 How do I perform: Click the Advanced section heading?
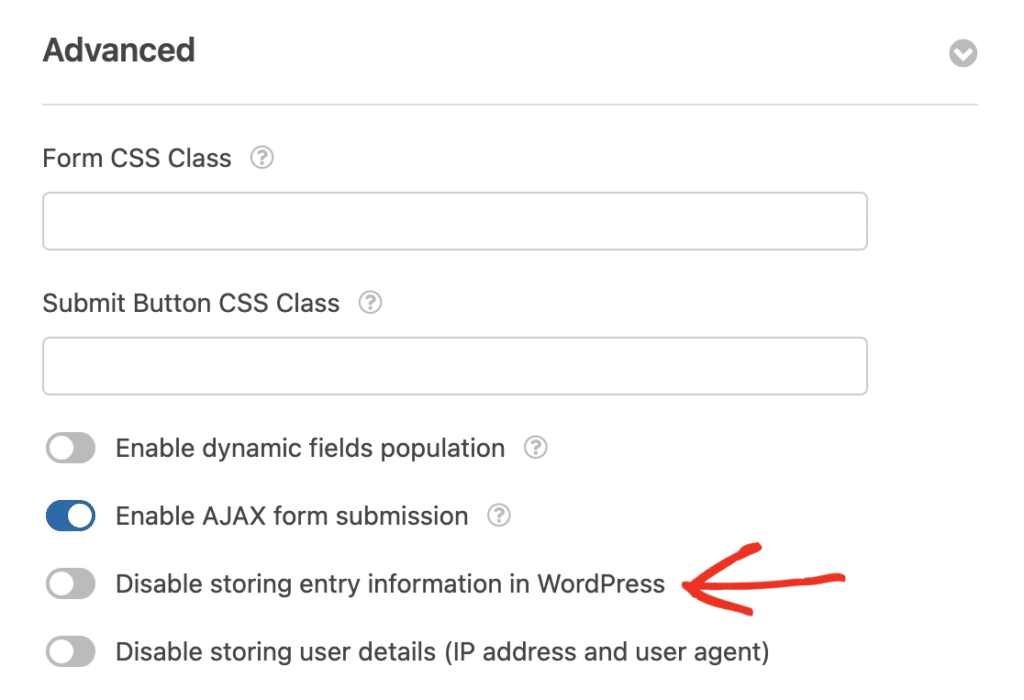point(118,50)
